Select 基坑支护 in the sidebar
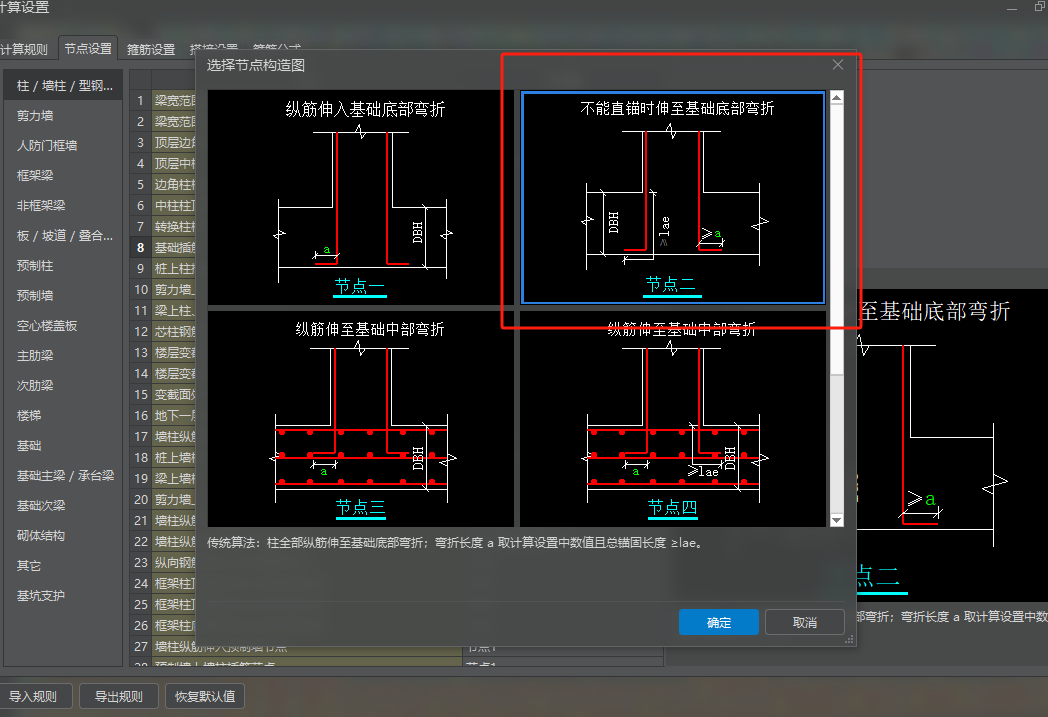The height and width of the screenshot is (717, 1048). 64,595
